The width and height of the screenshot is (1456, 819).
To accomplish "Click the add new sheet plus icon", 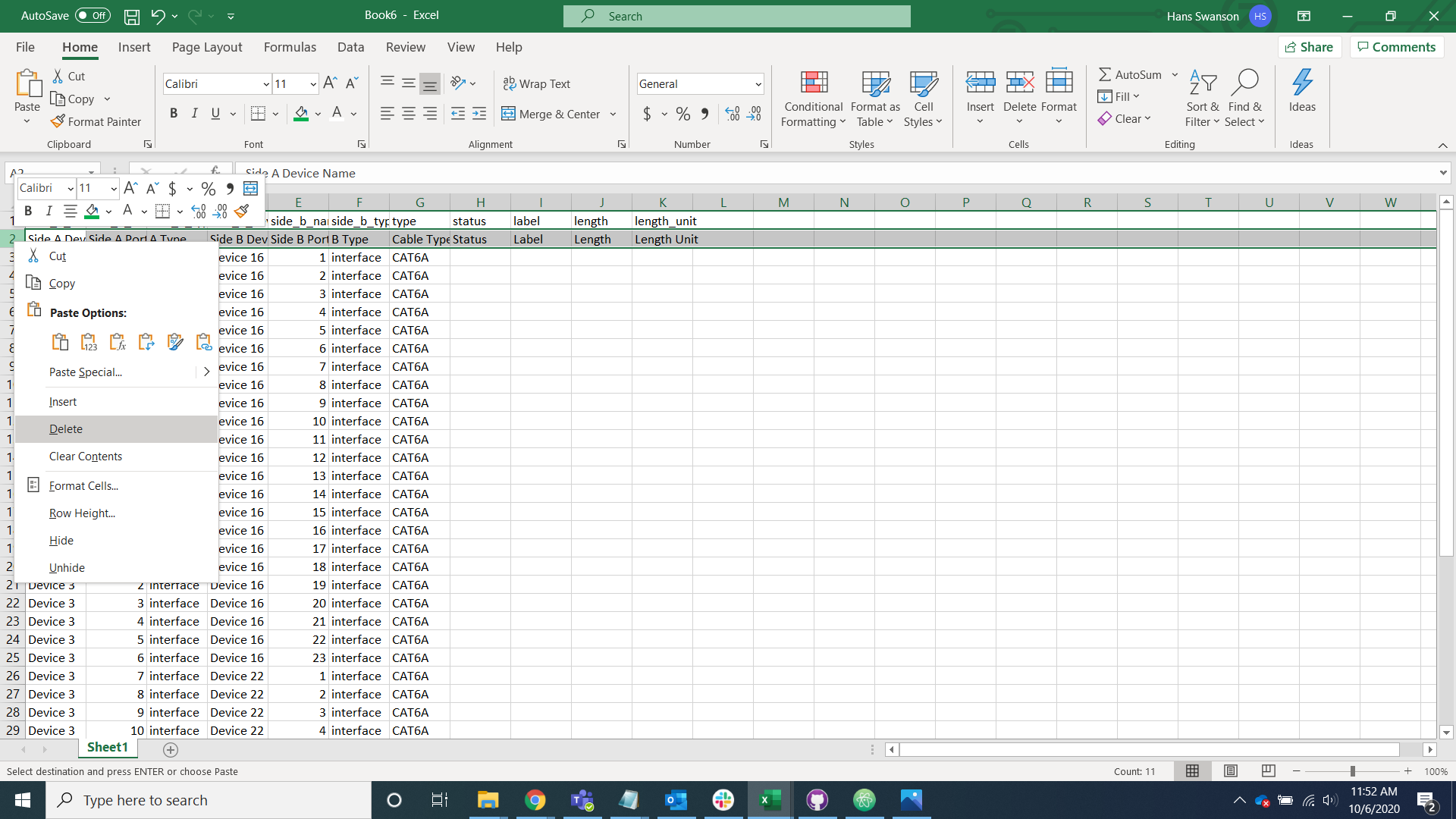I will [x=171, y=749].
